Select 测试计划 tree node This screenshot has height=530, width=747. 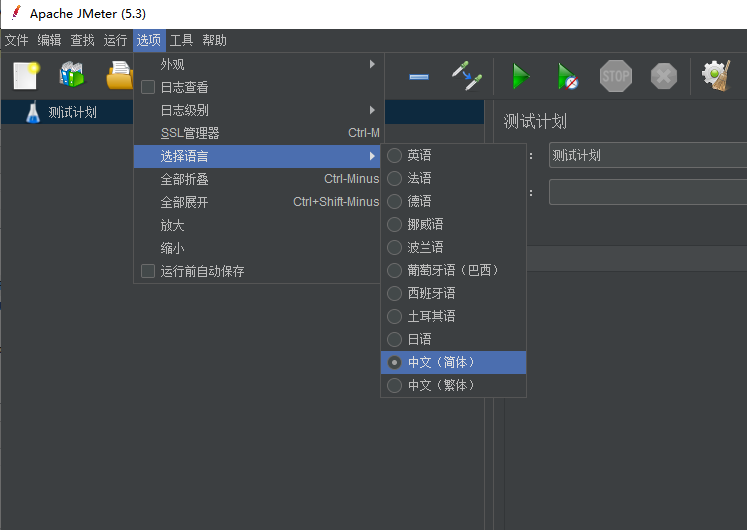tap(72, 112)
